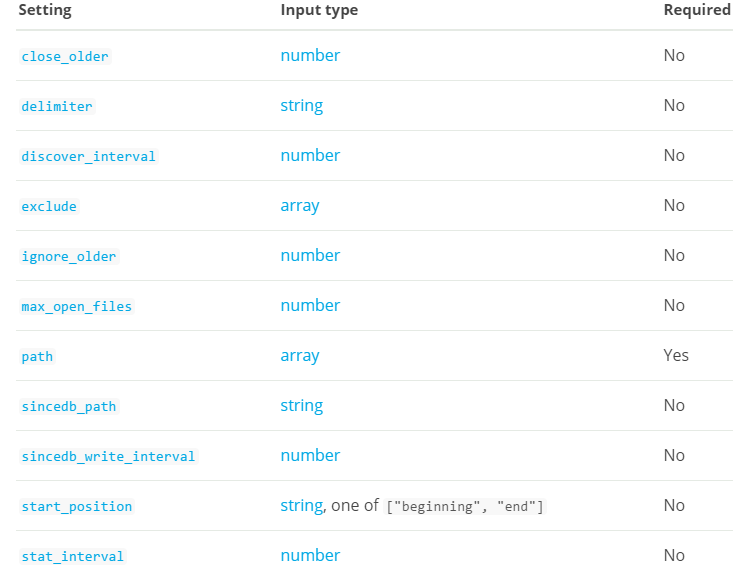Click the sincedb_path setting link
733x575 pixels.
69,407
